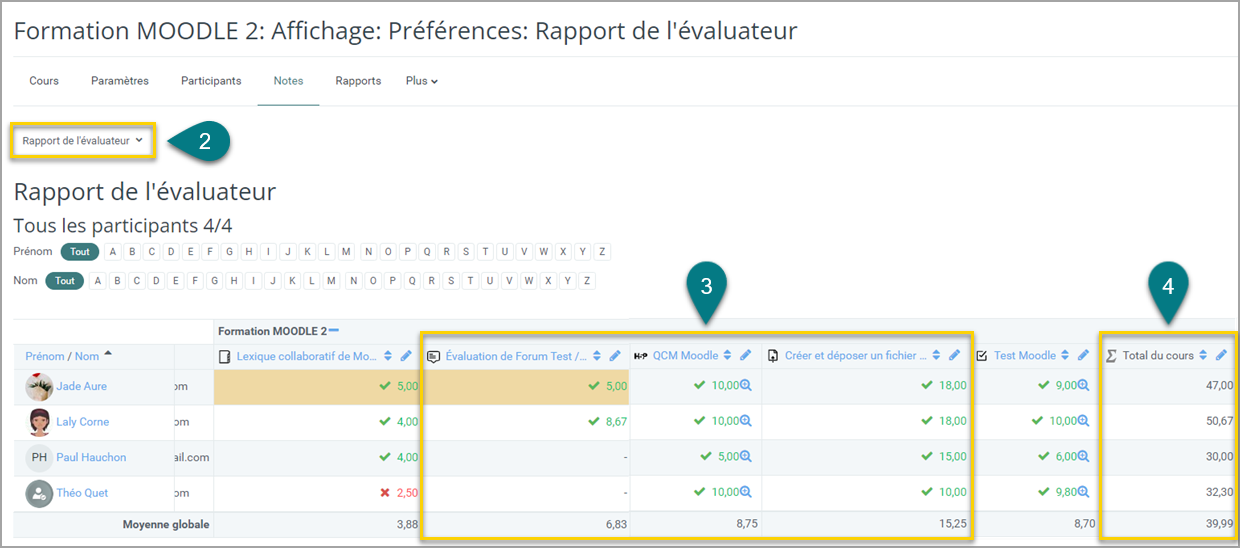
Task: Click Paul Hauchon's file grade 15,00
Action: point(953,457)
